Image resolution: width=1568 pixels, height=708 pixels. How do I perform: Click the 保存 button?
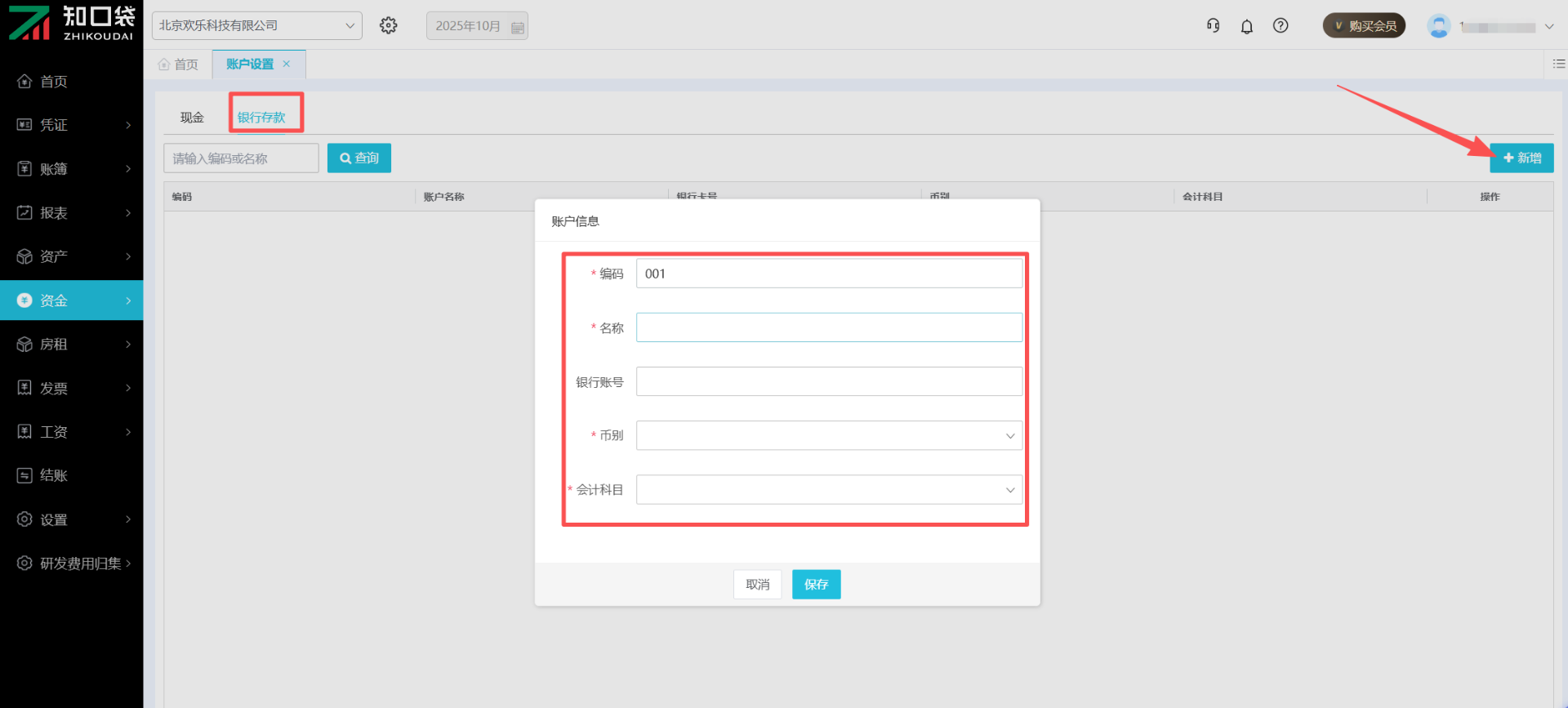pyautogui.click(x=816, y=585)
